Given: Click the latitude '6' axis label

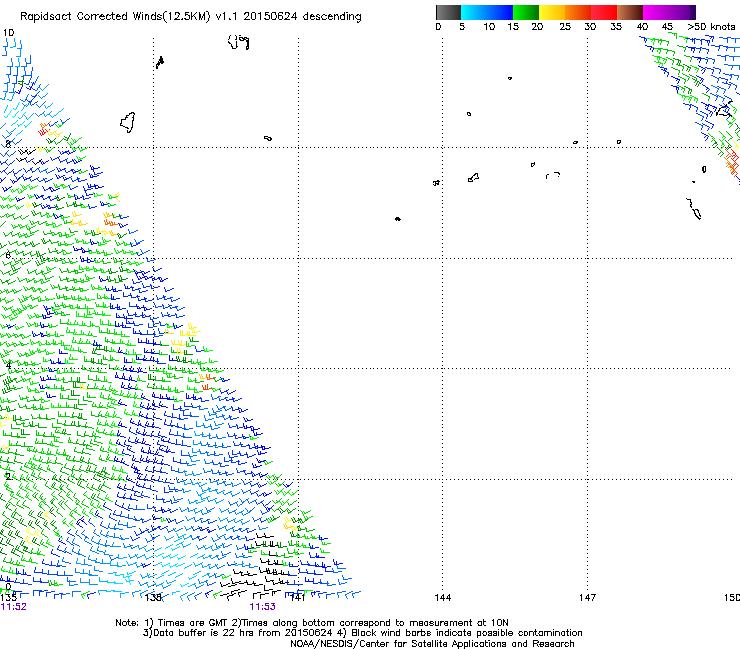Looking at the screenshot, I should (x=8, y=255).
